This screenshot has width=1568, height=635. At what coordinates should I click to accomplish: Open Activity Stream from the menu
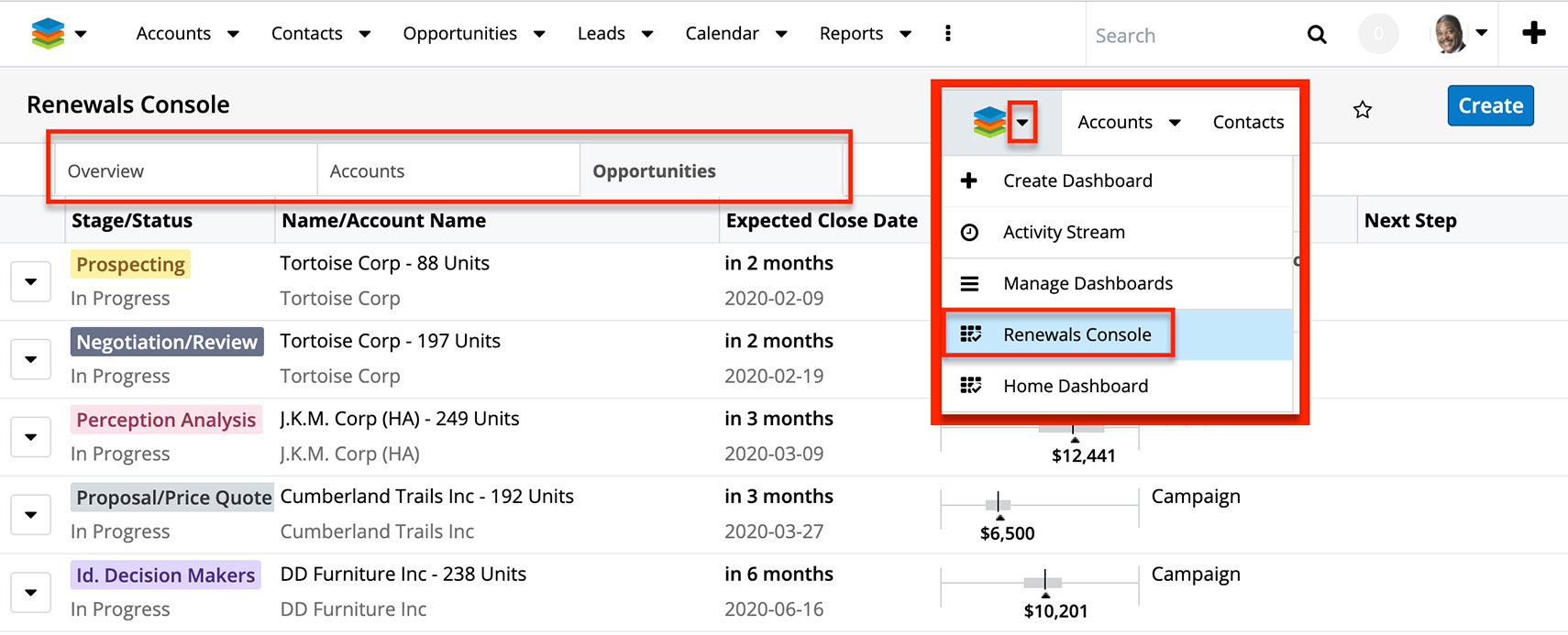pos(1063,232)
